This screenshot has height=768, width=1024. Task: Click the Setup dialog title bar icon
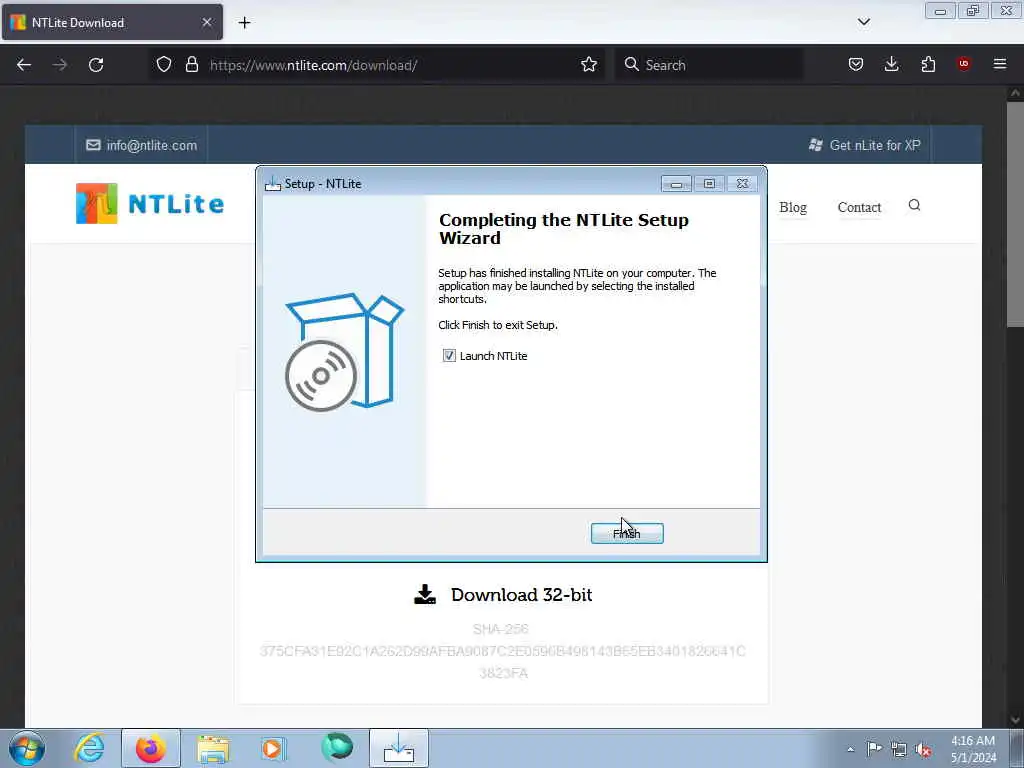(x=272, y=184)
